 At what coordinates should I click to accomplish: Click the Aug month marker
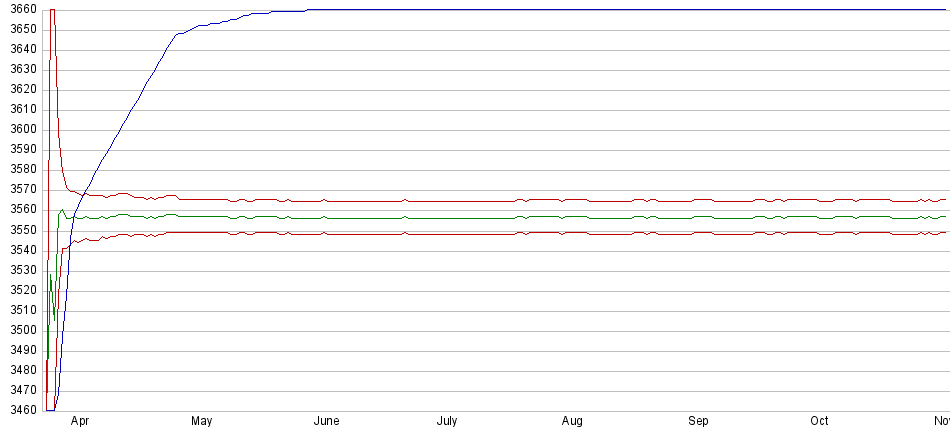(x=572, y=422)
